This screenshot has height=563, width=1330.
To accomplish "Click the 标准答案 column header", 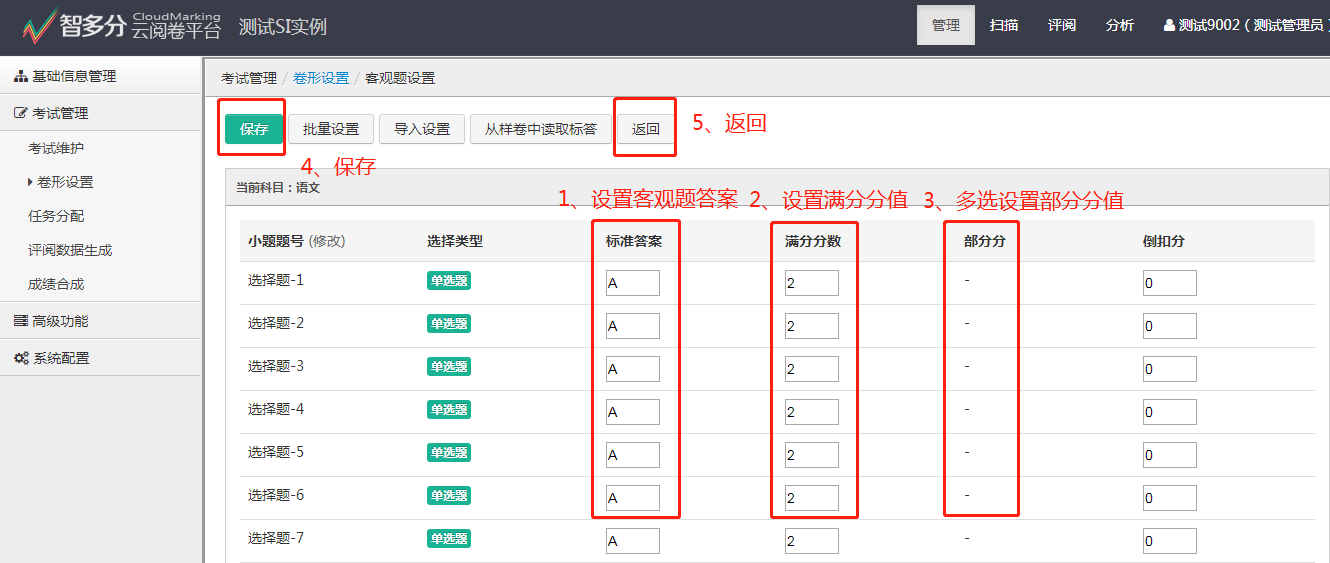I will pos(634,241).
